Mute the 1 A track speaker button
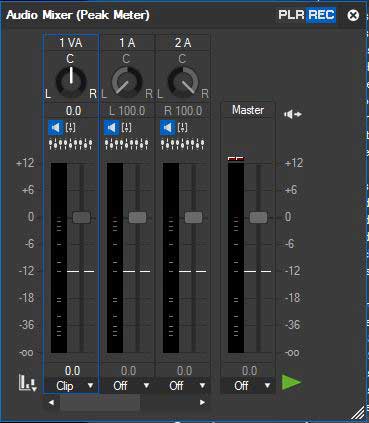369x423 pixels. click(112, 127)
